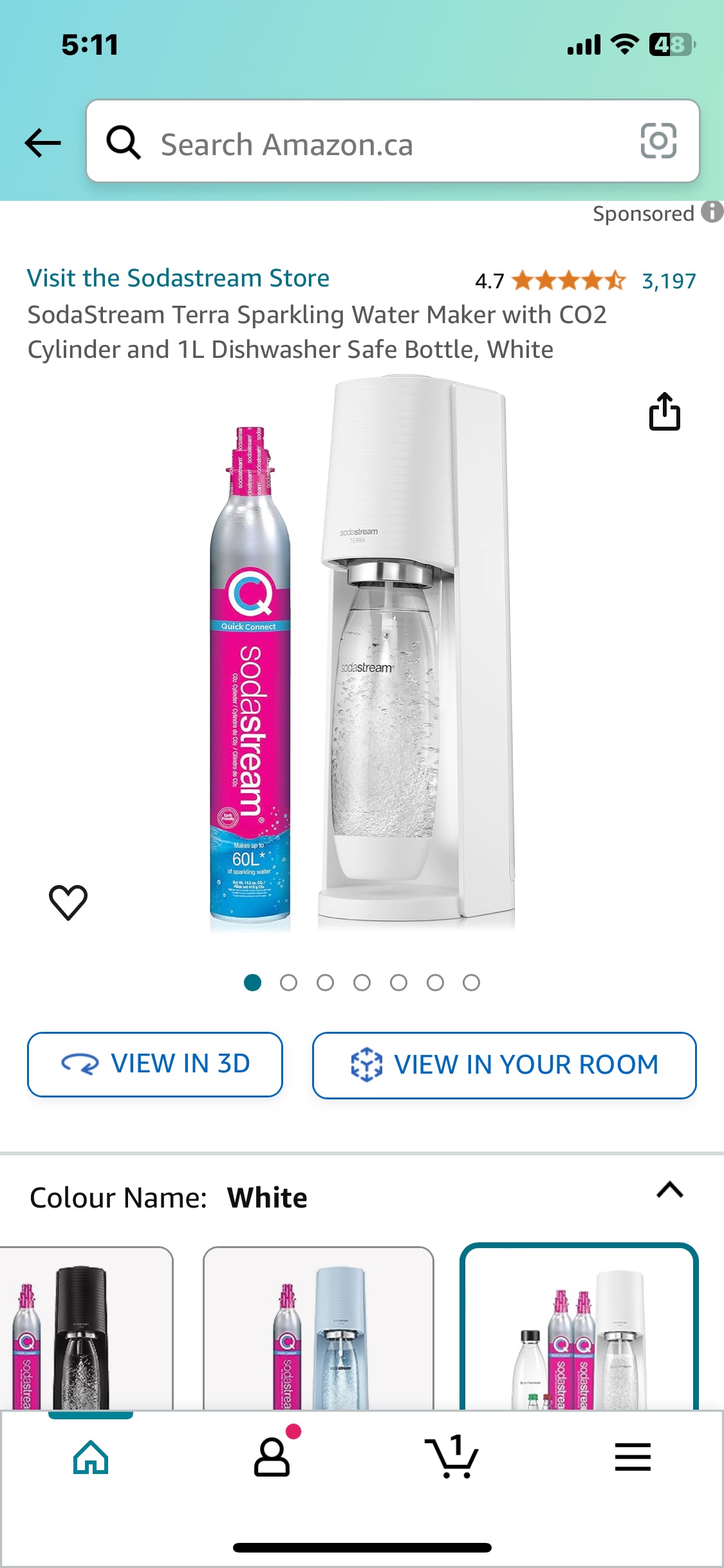The width and height of the screenshot is (724, 1568).
Task: Add to wish list with heart icon
Action: [x=68, y=902]
